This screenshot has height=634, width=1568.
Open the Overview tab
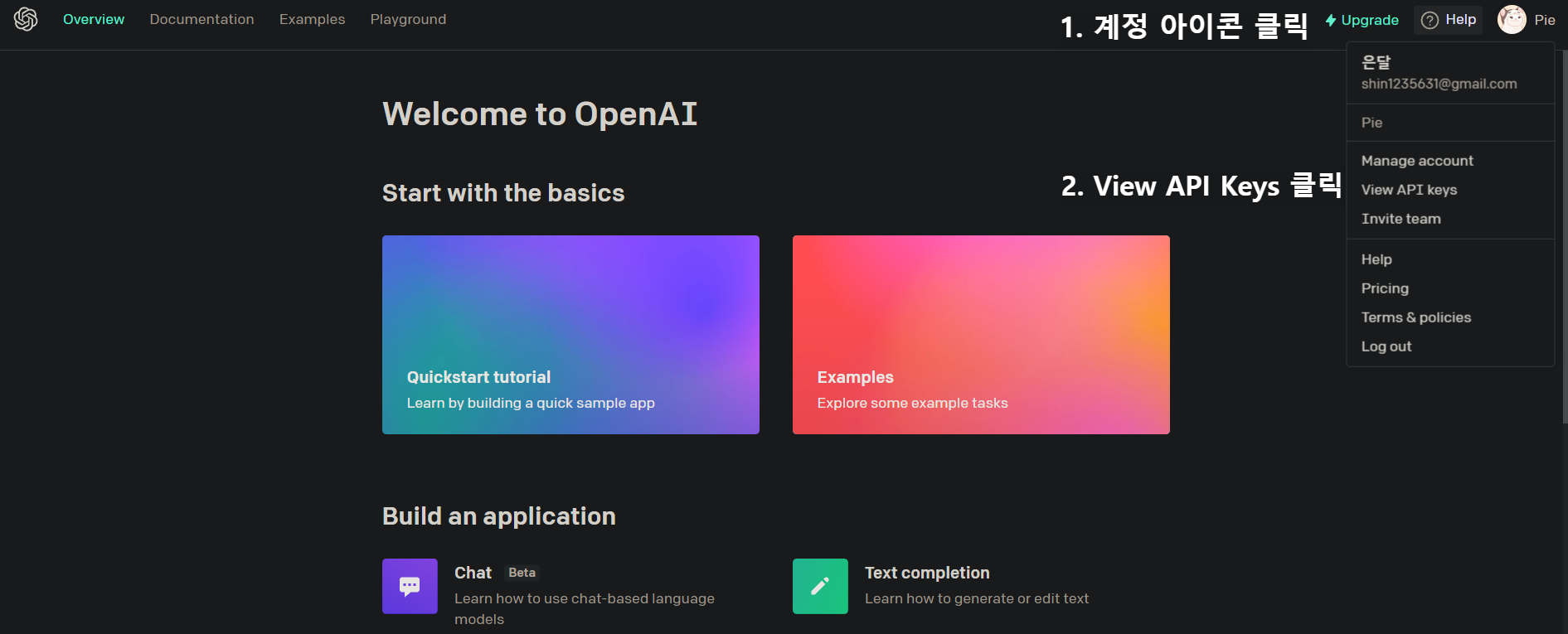[x=94, y=19]
